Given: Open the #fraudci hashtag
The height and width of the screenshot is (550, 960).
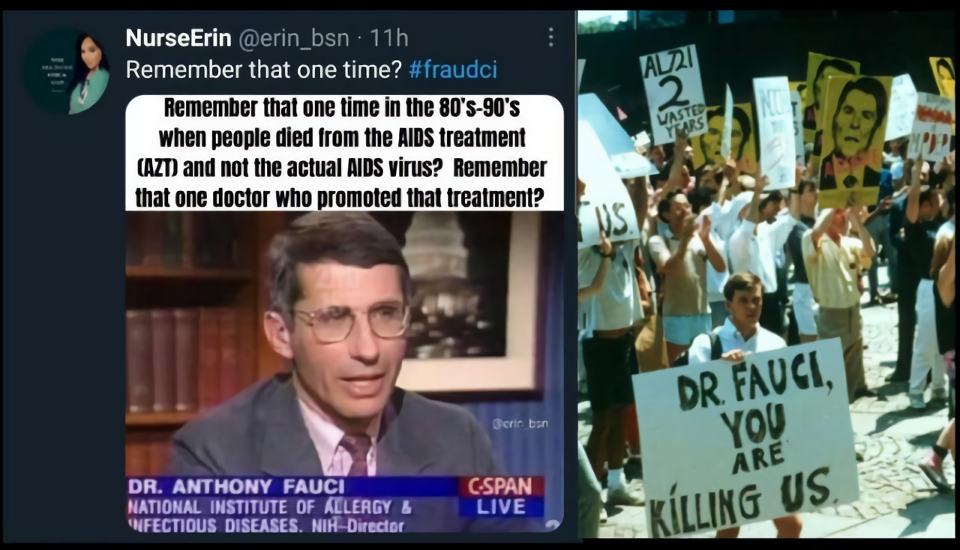Looking at the screenshot, I should 453,70.
